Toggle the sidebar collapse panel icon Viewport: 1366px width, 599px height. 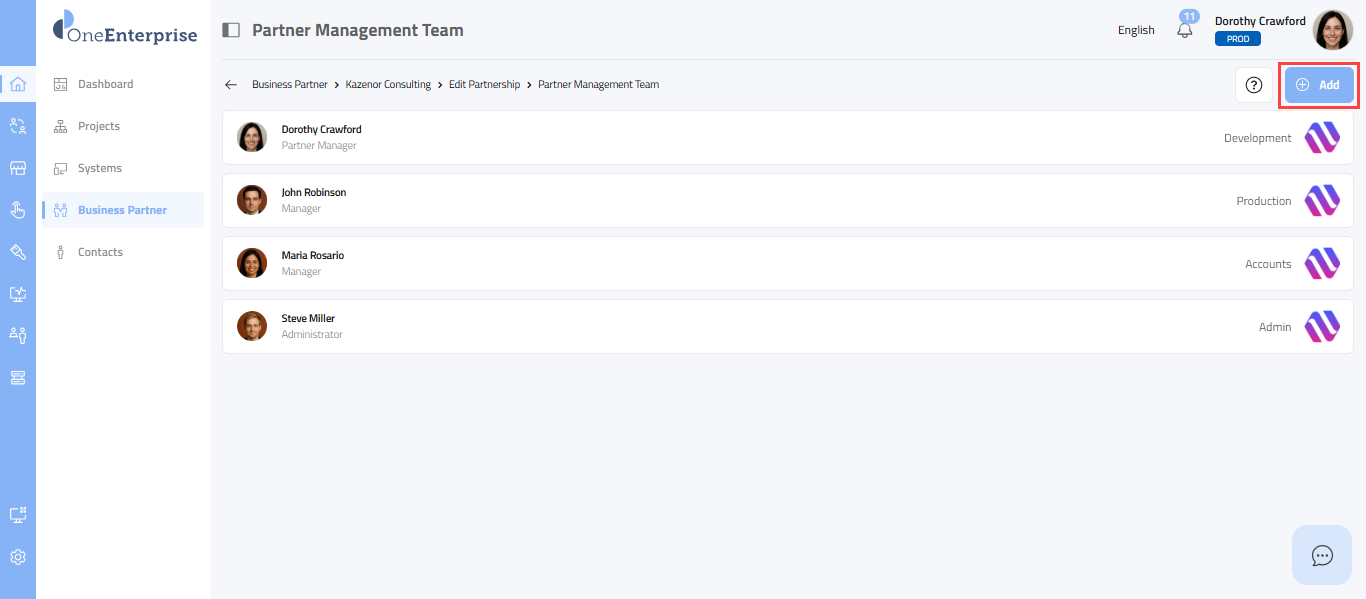231,30
